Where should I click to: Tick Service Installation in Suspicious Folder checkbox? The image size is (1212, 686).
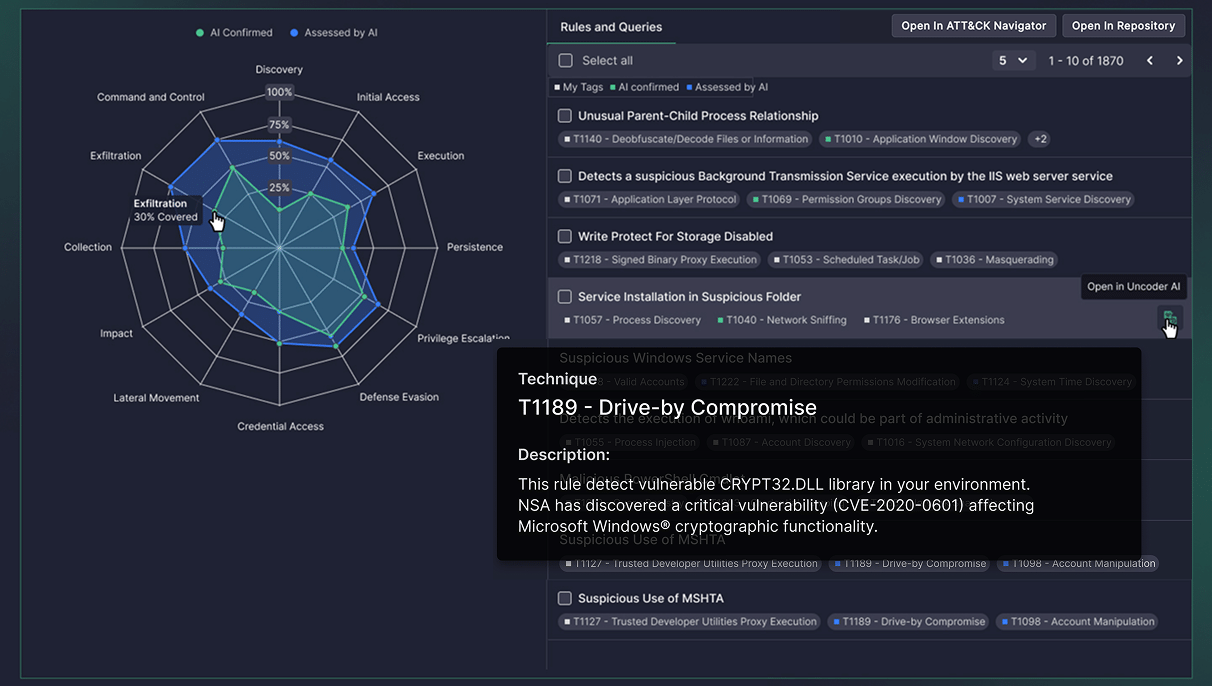[x=565, y=297]
